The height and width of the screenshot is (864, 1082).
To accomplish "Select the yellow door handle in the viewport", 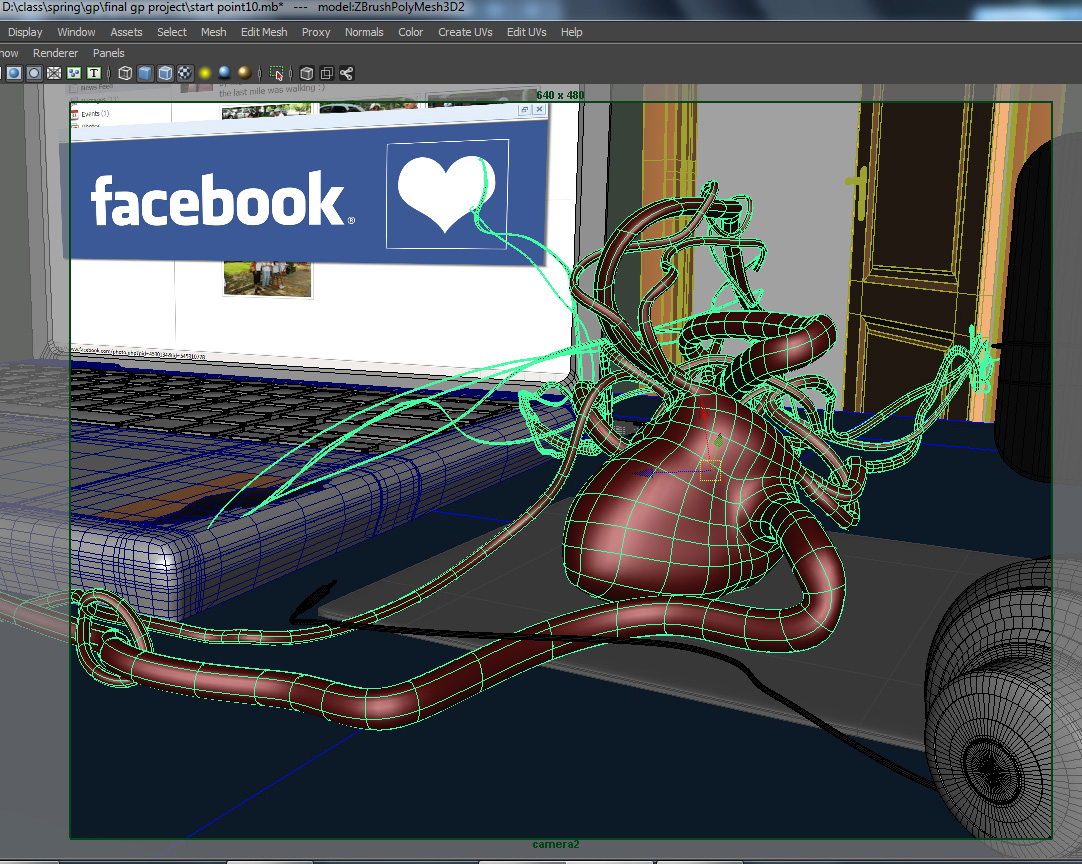I will point(858,192).
